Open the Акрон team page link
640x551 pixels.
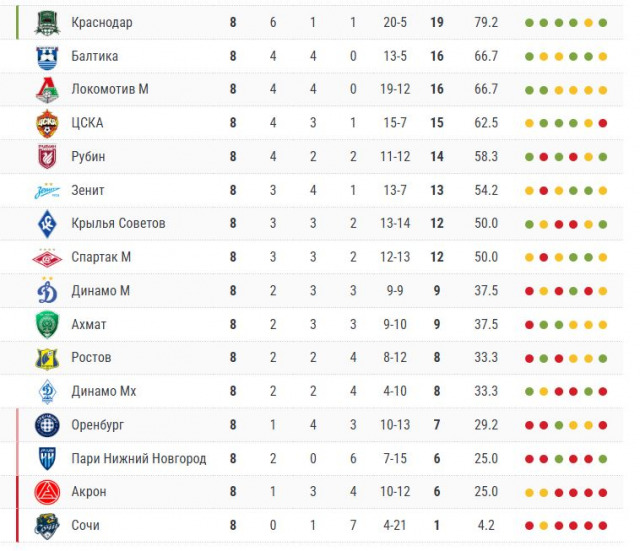click(88, 492)
